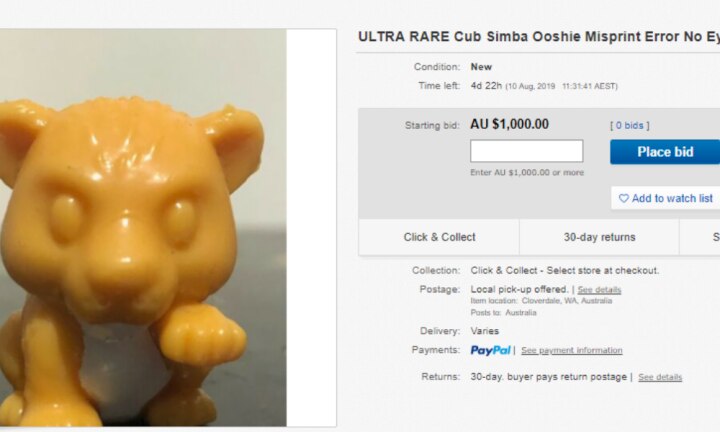The image size is (720, 432).
Task: Click the heart icon on watch list
Action: 624,198
